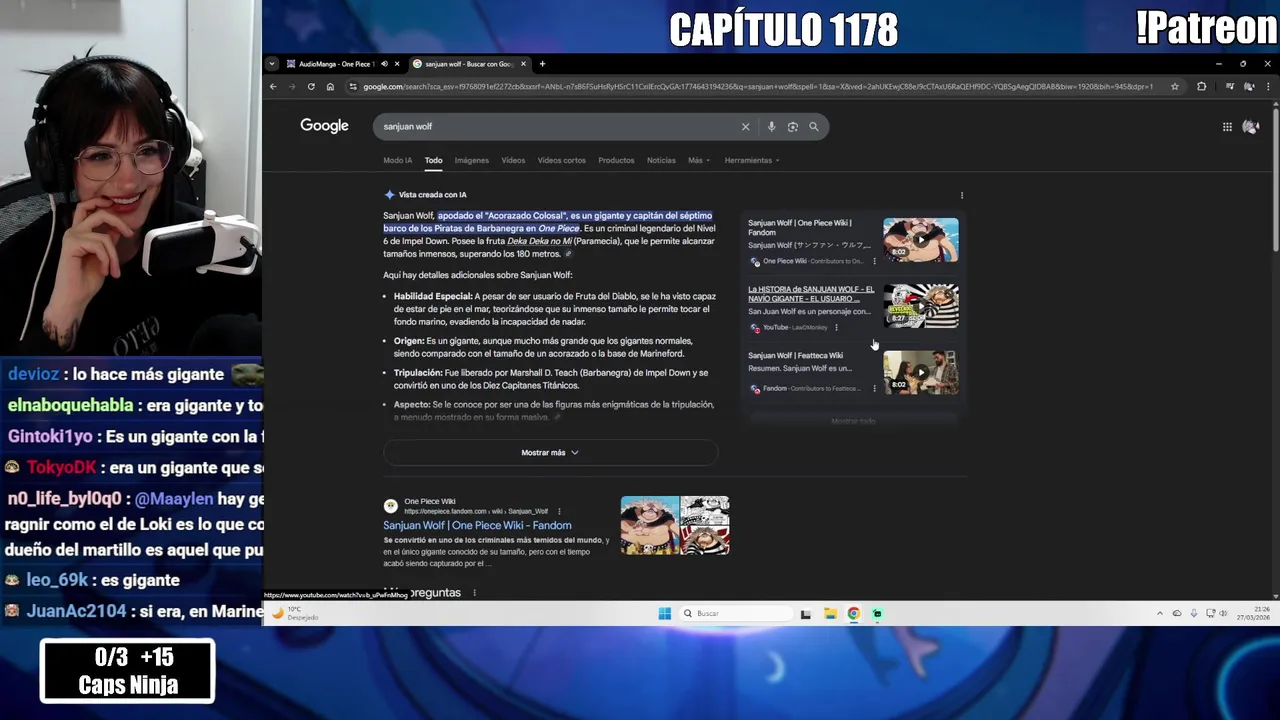Expand AI overview with Mostrar más
This screenshot has height=720, width=1280.
pos(550,453)
